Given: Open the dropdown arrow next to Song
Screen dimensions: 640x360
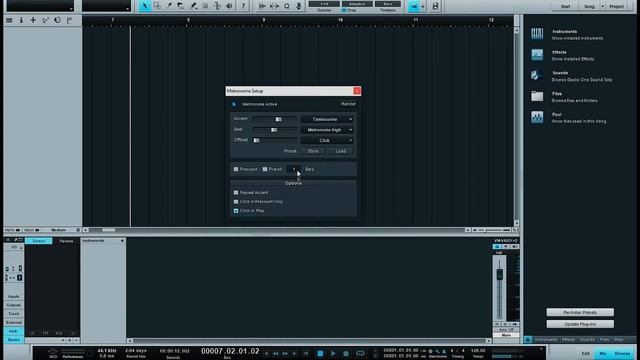Looking at the screenshot, I should (x=602, y=7).
